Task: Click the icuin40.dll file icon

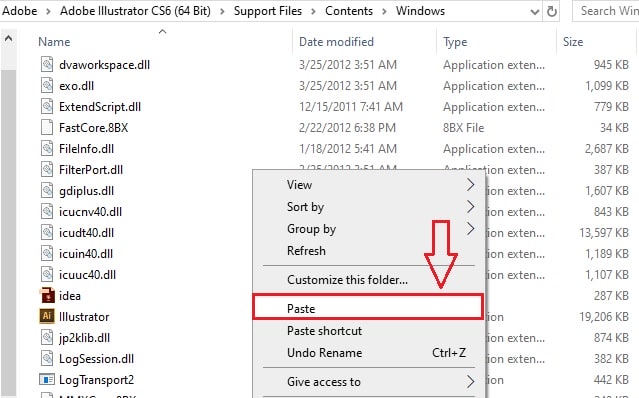Action: [x=47, y=254]
